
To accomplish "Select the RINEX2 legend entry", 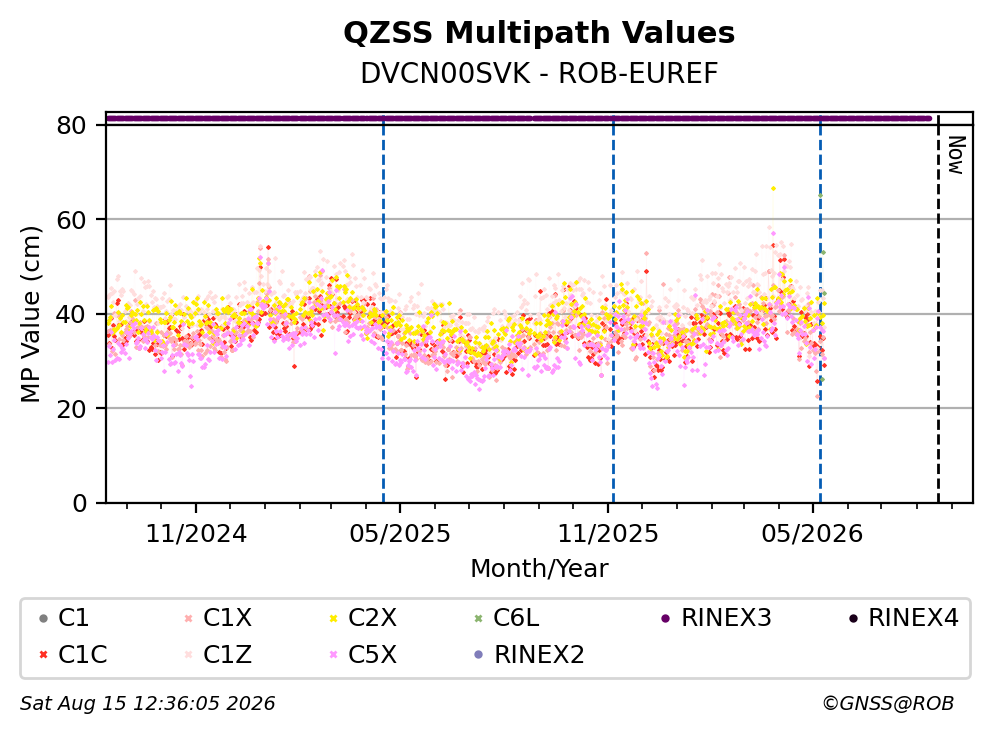I will coord(529,655).
